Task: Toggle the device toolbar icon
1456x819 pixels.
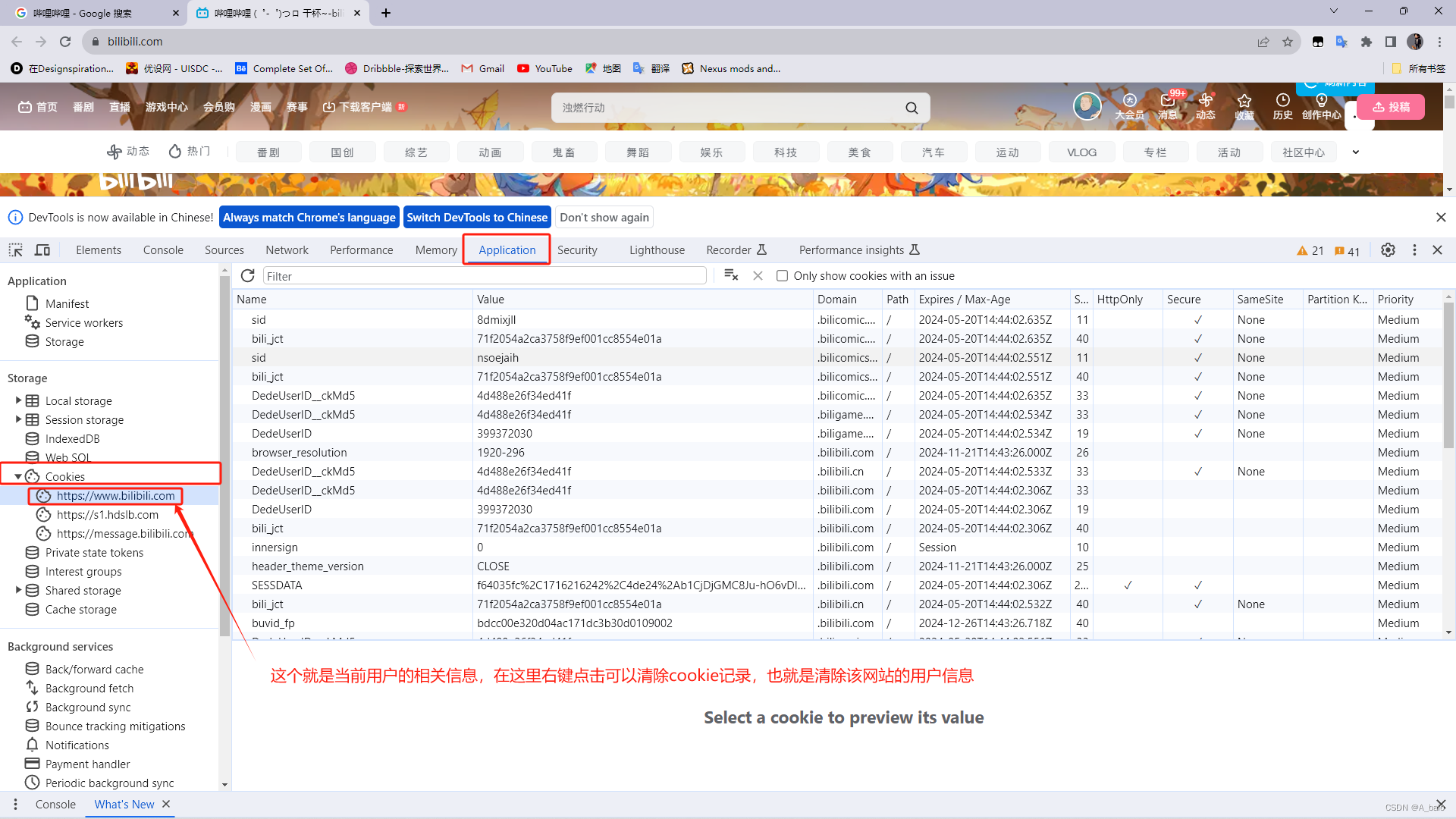Action: coord(42,250)
